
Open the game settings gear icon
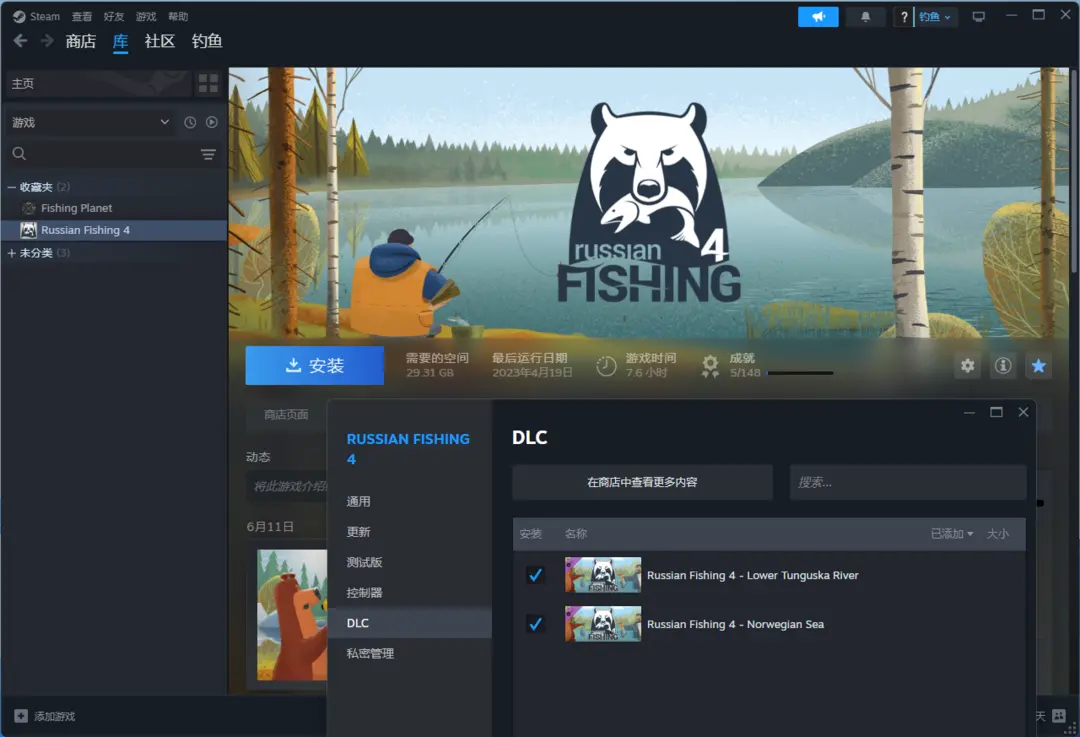[x=968, y=366]
